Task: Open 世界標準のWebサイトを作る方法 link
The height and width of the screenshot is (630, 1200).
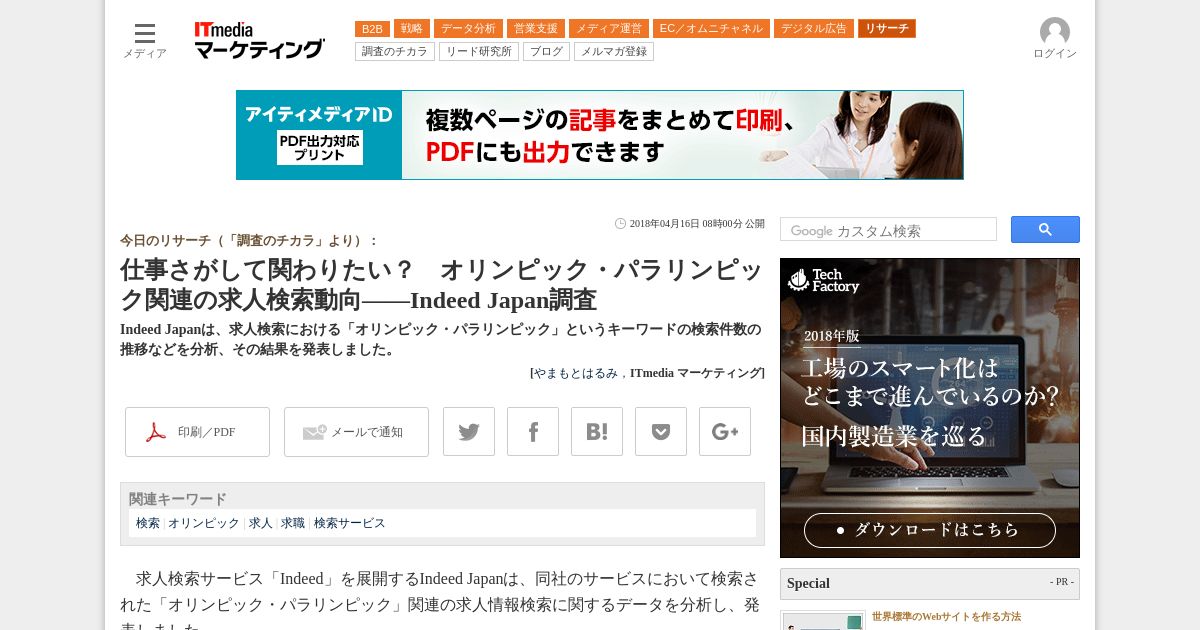Action: pyautogui.click(x=946, y=617)
